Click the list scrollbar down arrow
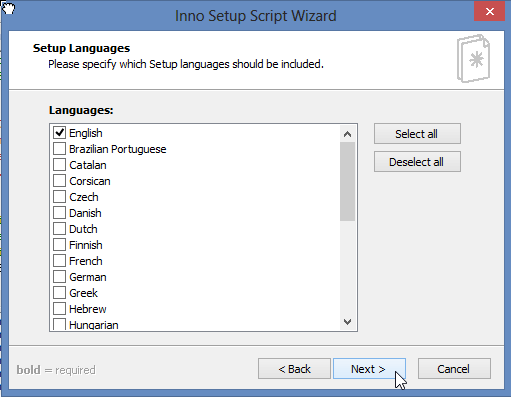511x397 pixels. tap(347, 322)
